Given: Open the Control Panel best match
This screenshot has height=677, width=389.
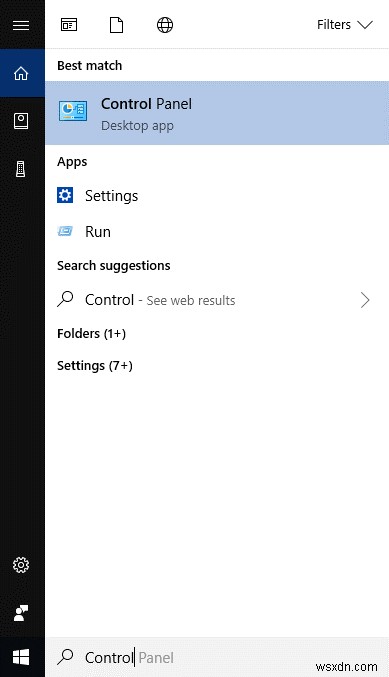Looking at the screenshot, I should (217, 113).
